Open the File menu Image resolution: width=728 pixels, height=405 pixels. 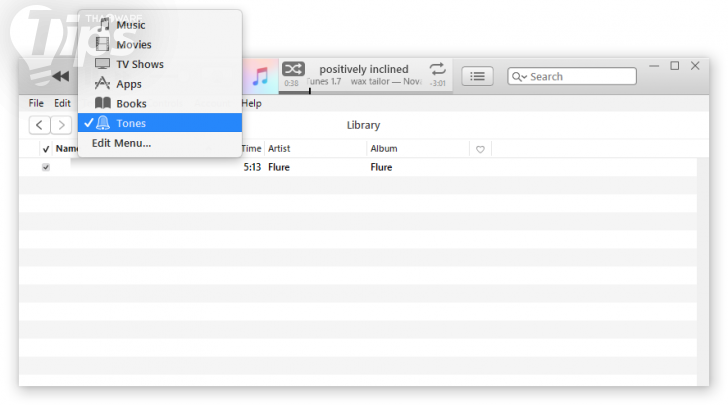click(36, 103)
